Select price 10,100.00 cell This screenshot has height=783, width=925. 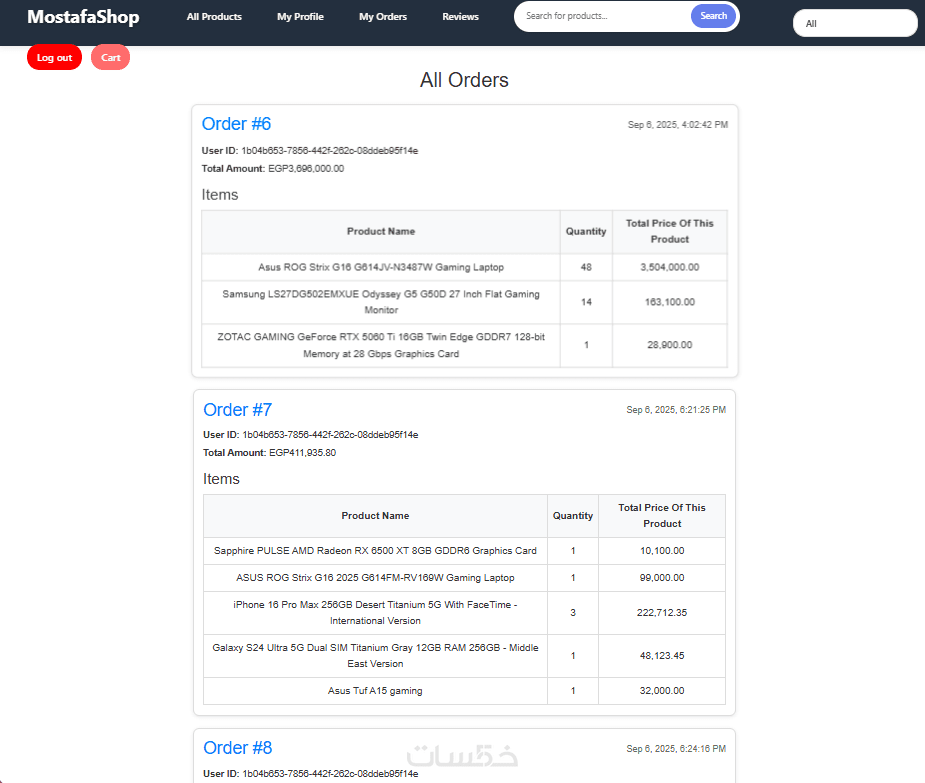662,551
